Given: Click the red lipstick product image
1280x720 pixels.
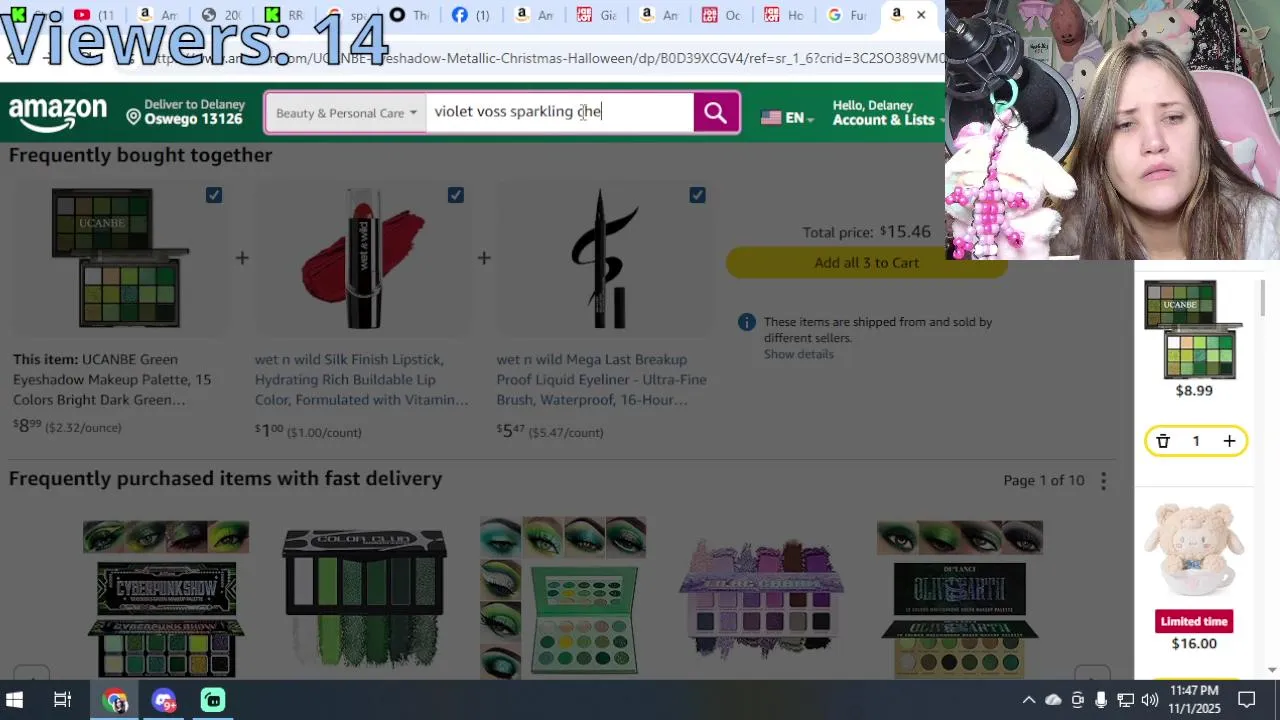Looking at the screenshot, I should tap(362, 259).
